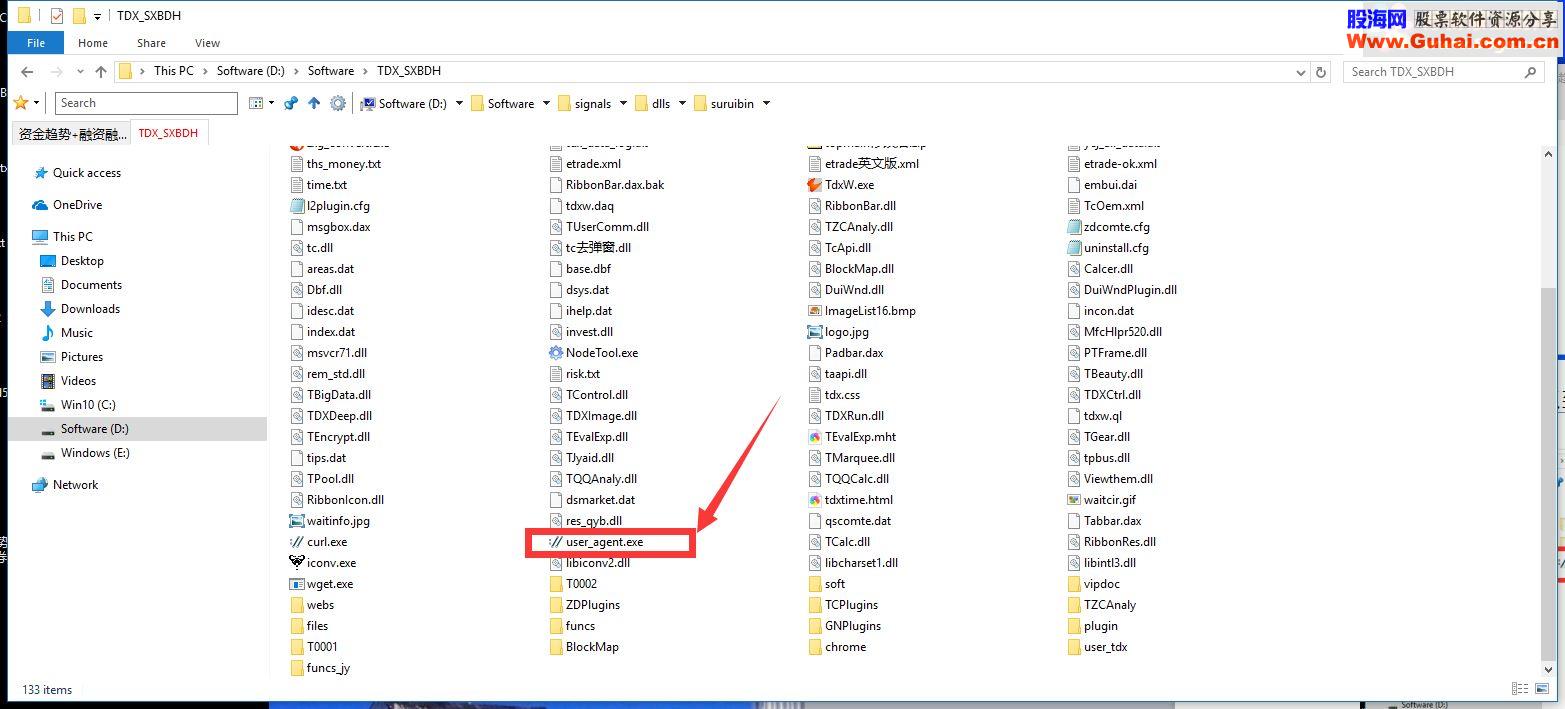The width and height of the screenshot is (1565, 709).
Task: Select the logo.jpg image icon
Action: tap(814, 332)
